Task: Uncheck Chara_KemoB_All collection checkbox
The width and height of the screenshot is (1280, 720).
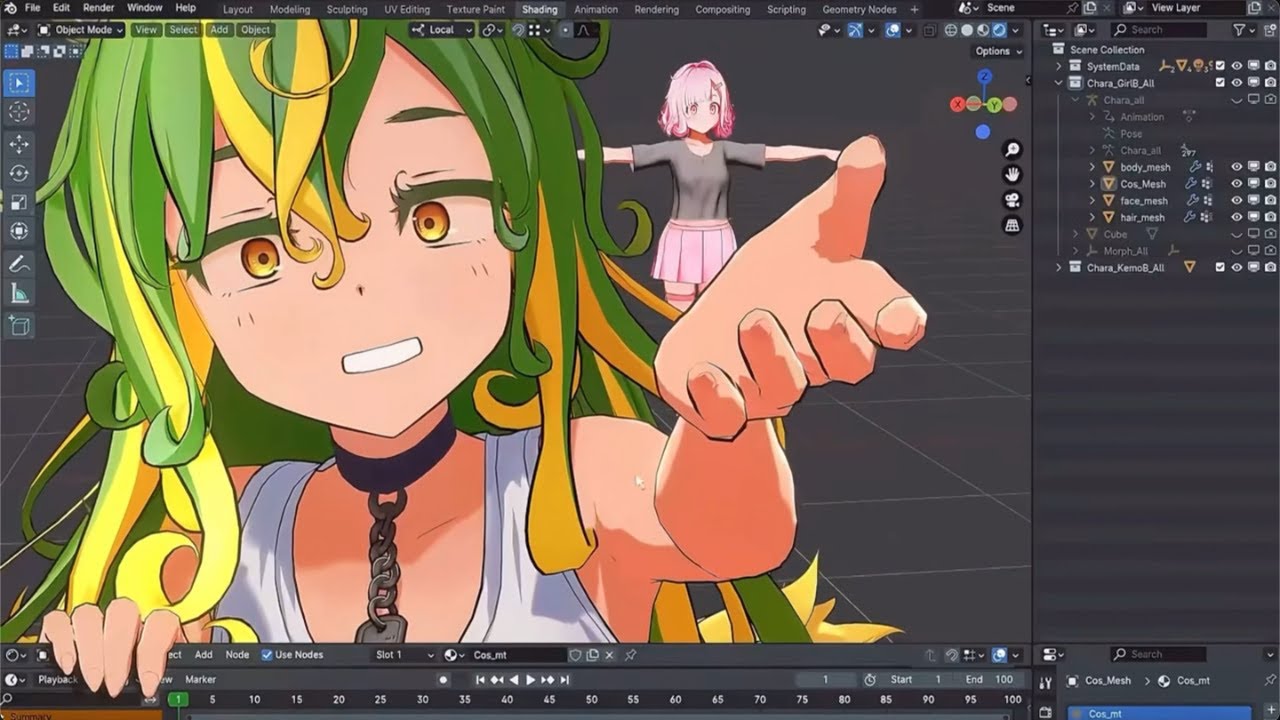Action: [x=1219, y=267]
